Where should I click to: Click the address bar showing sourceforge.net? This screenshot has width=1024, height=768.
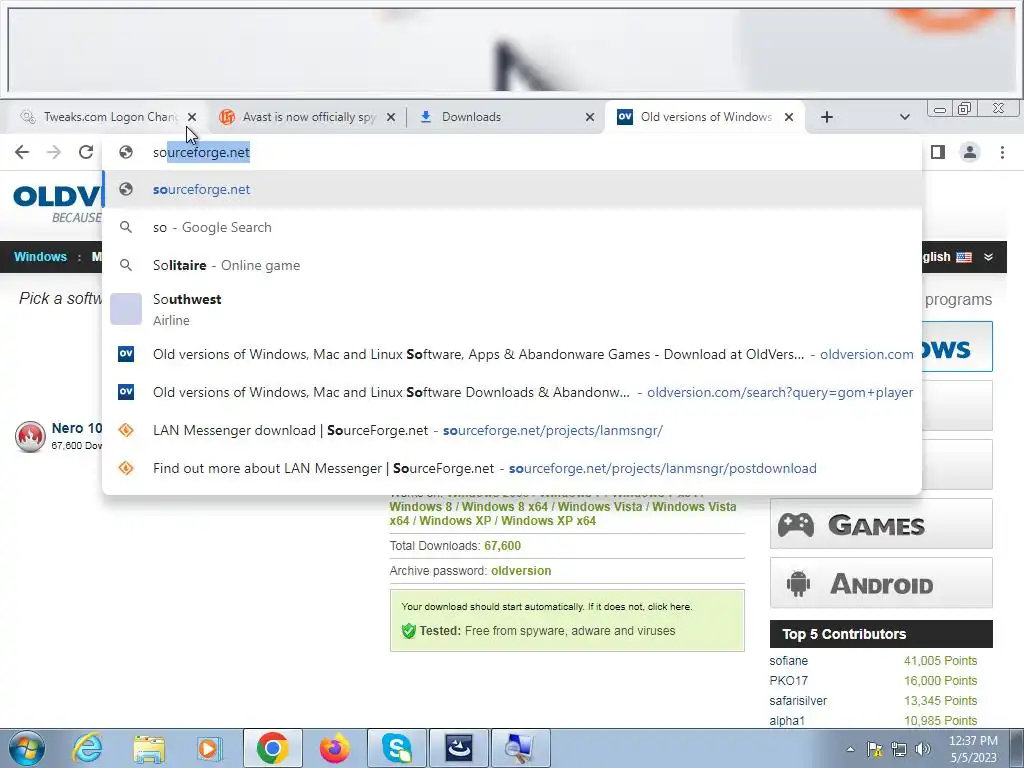tap(512, 152)
